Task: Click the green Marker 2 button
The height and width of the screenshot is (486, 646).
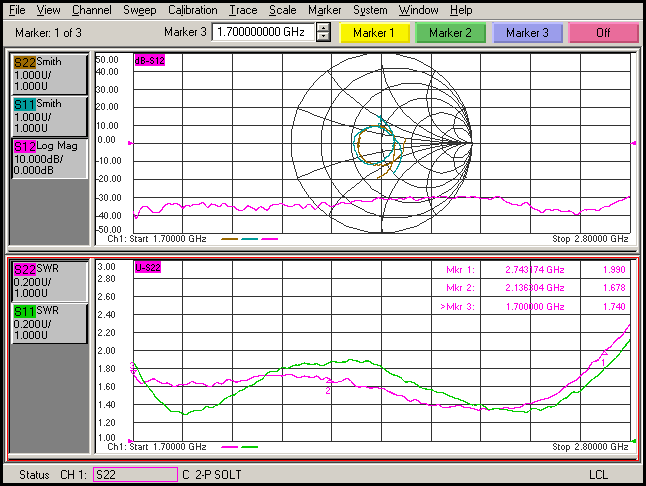Action: 449,32
